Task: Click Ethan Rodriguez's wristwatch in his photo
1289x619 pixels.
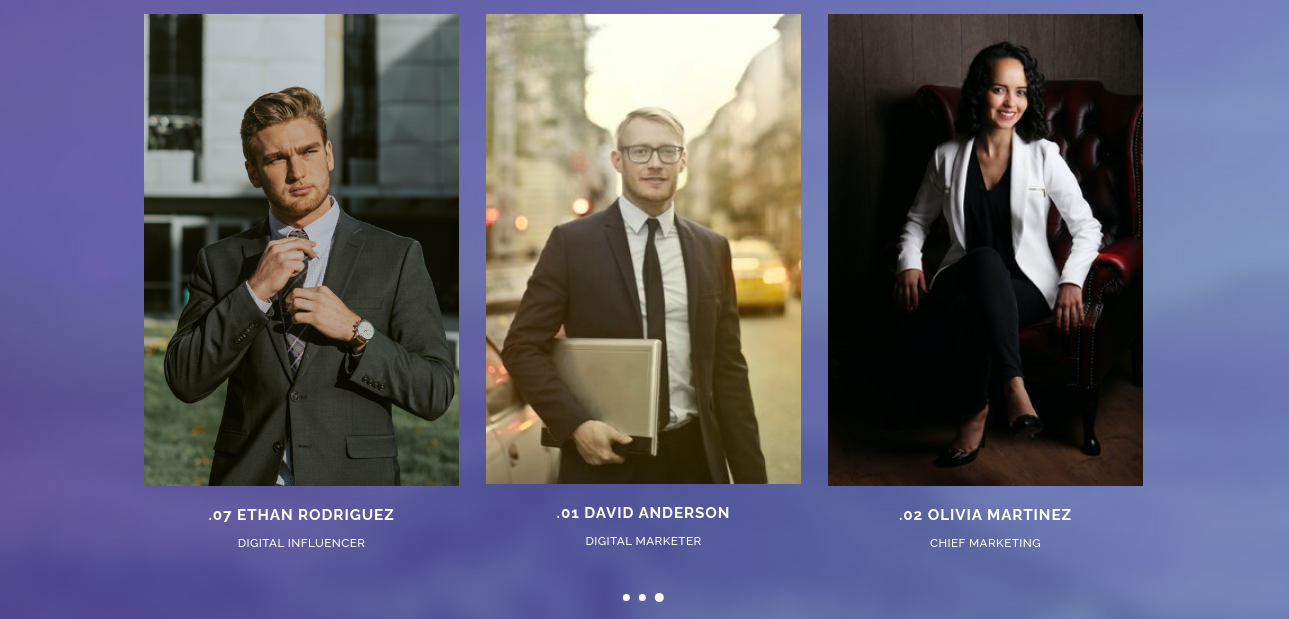Action: pos(361,333)
